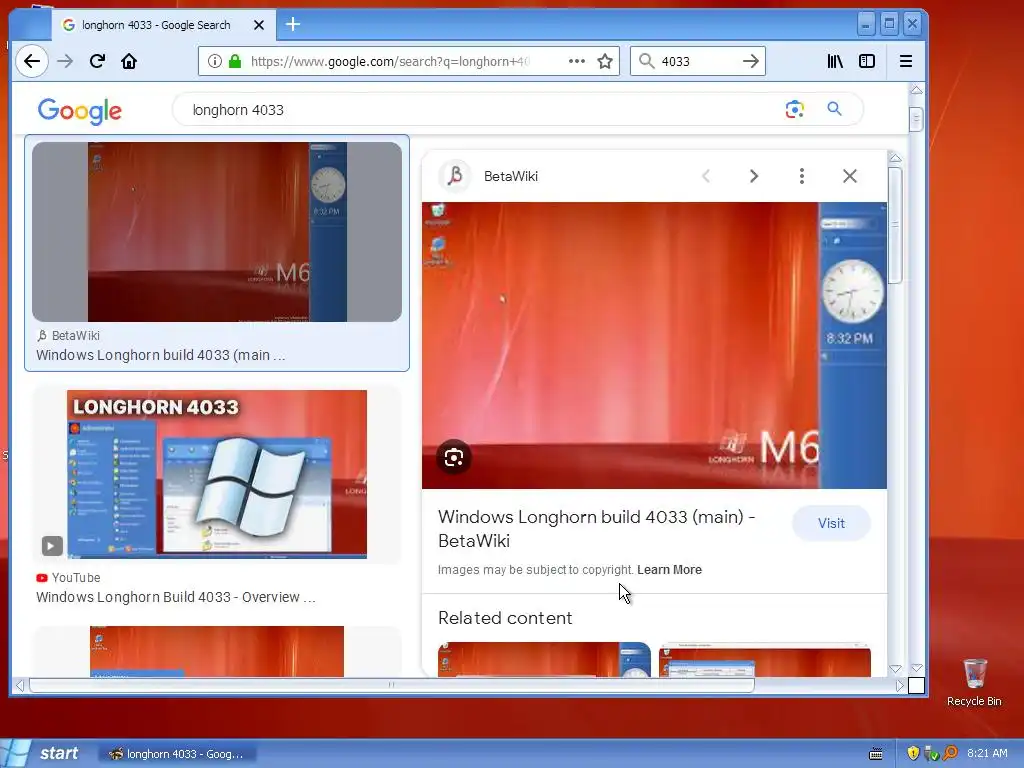The width and height of the screenshot is (1024, 768).
Task: Click the security shield tray icon
Action: pos(913,754)
